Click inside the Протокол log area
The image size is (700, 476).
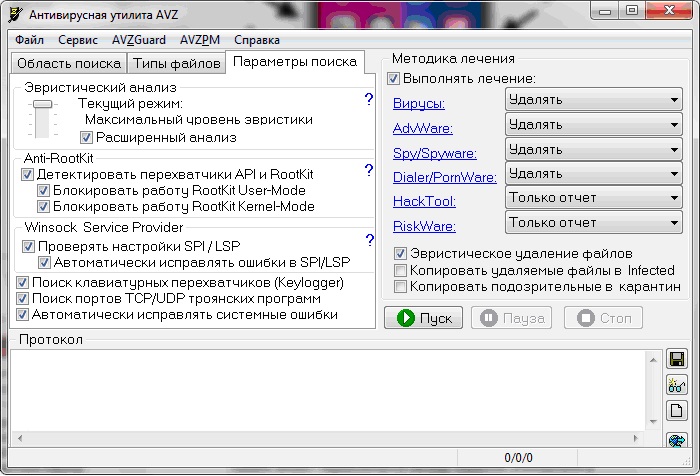pyautogui.click(x=328, y=391)
